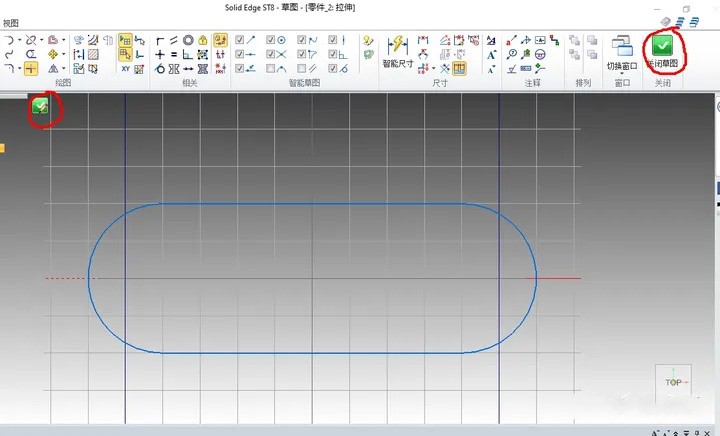Image resolution: width=720 pixels, height=436 pixels.
Task: Toggle the highlighted dimension-axis icon
Action: [x=459, y=69]
